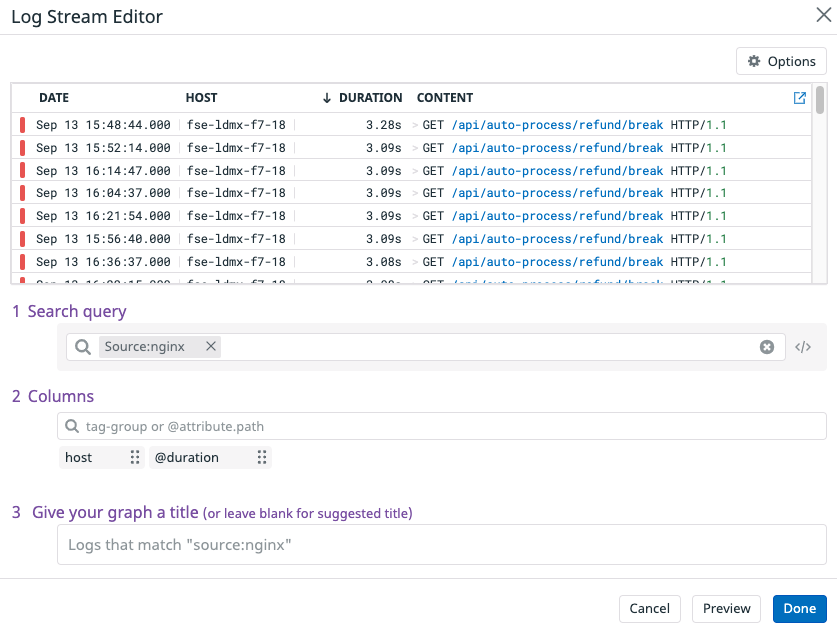Open the raw query code editor
The height and width of the screenshot is (631, 837).
pyautogui.click(x=801, y=346)
